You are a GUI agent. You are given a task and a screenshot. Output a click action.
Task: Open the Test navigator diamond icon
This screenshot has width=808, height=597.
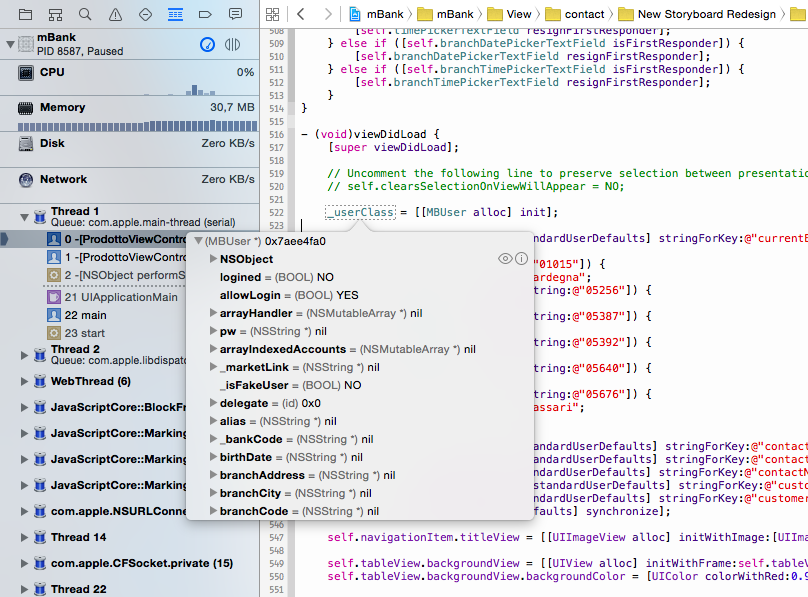click(x=145, y=14)
